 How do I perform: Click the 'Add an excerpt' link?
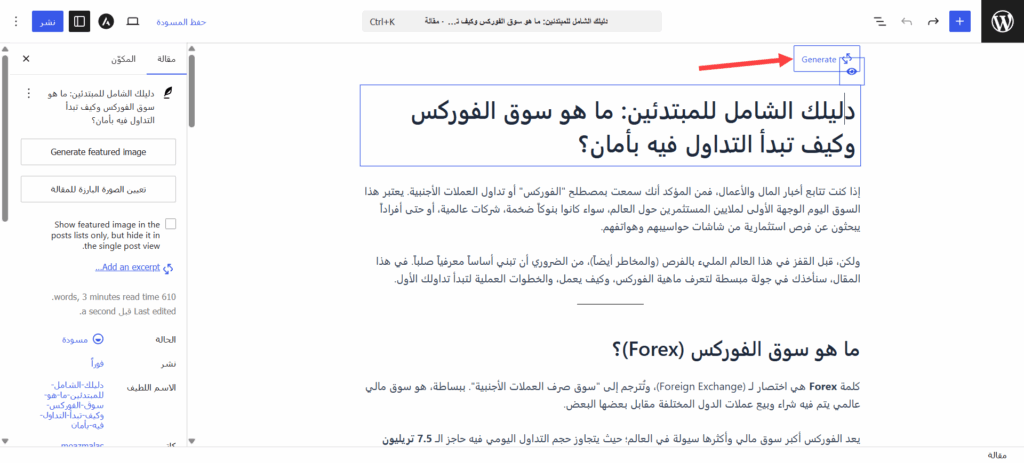[127, 268]
